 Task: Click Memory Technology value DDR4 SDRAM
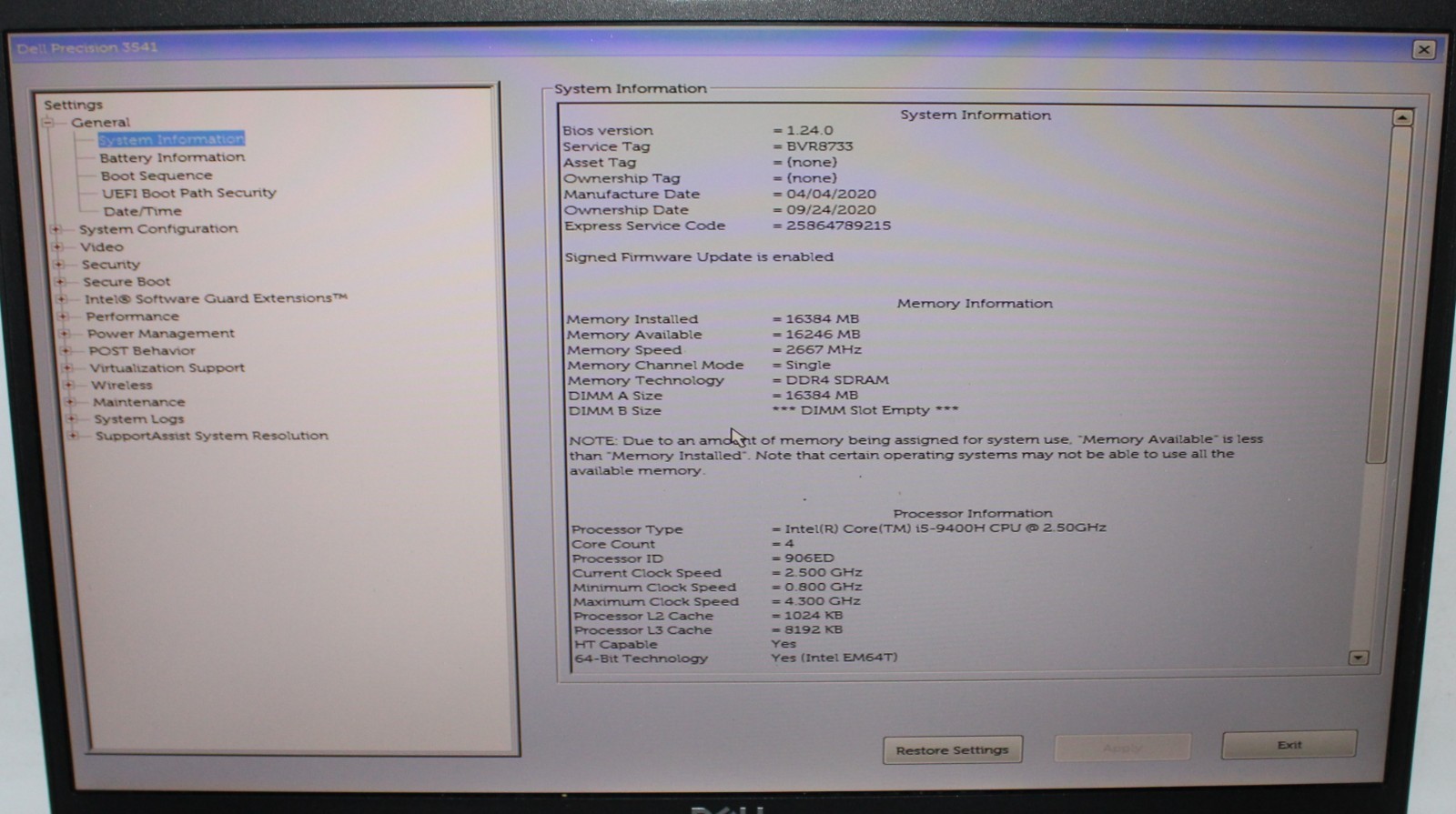836,380
